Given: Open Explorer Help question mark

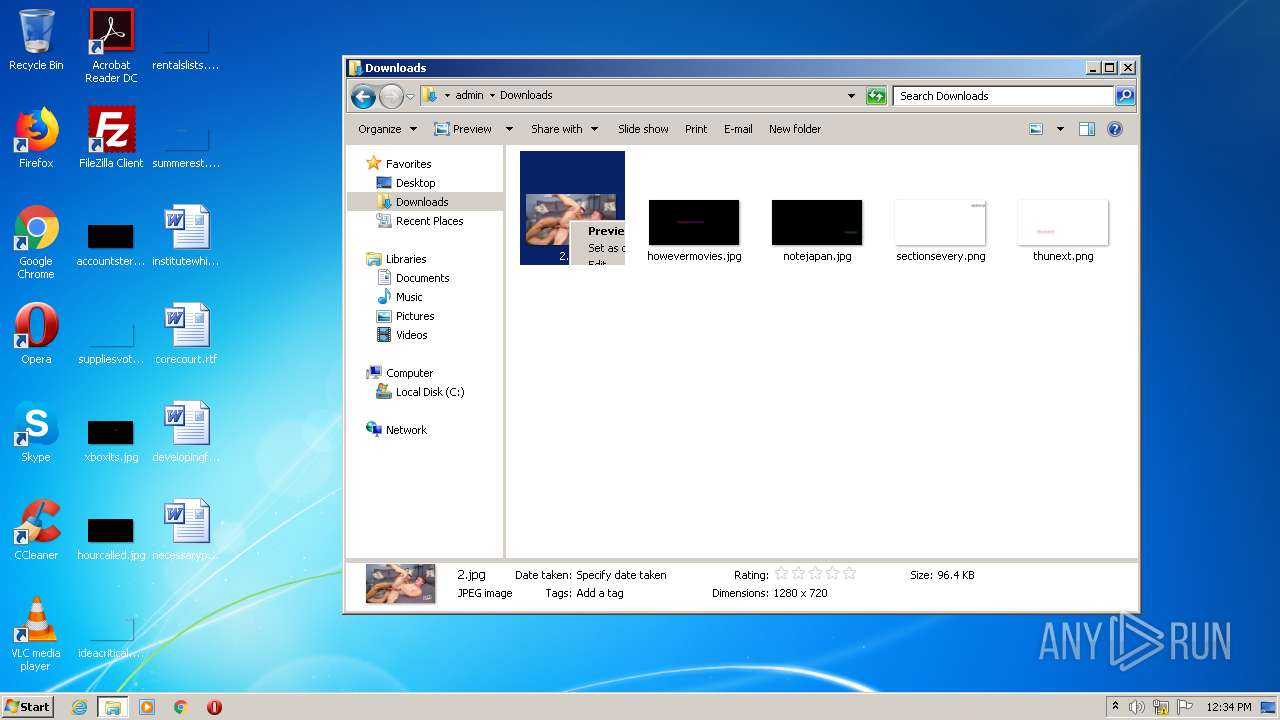Looking at the screenshot, I should pyautogui.click(x=1115, y=129).
